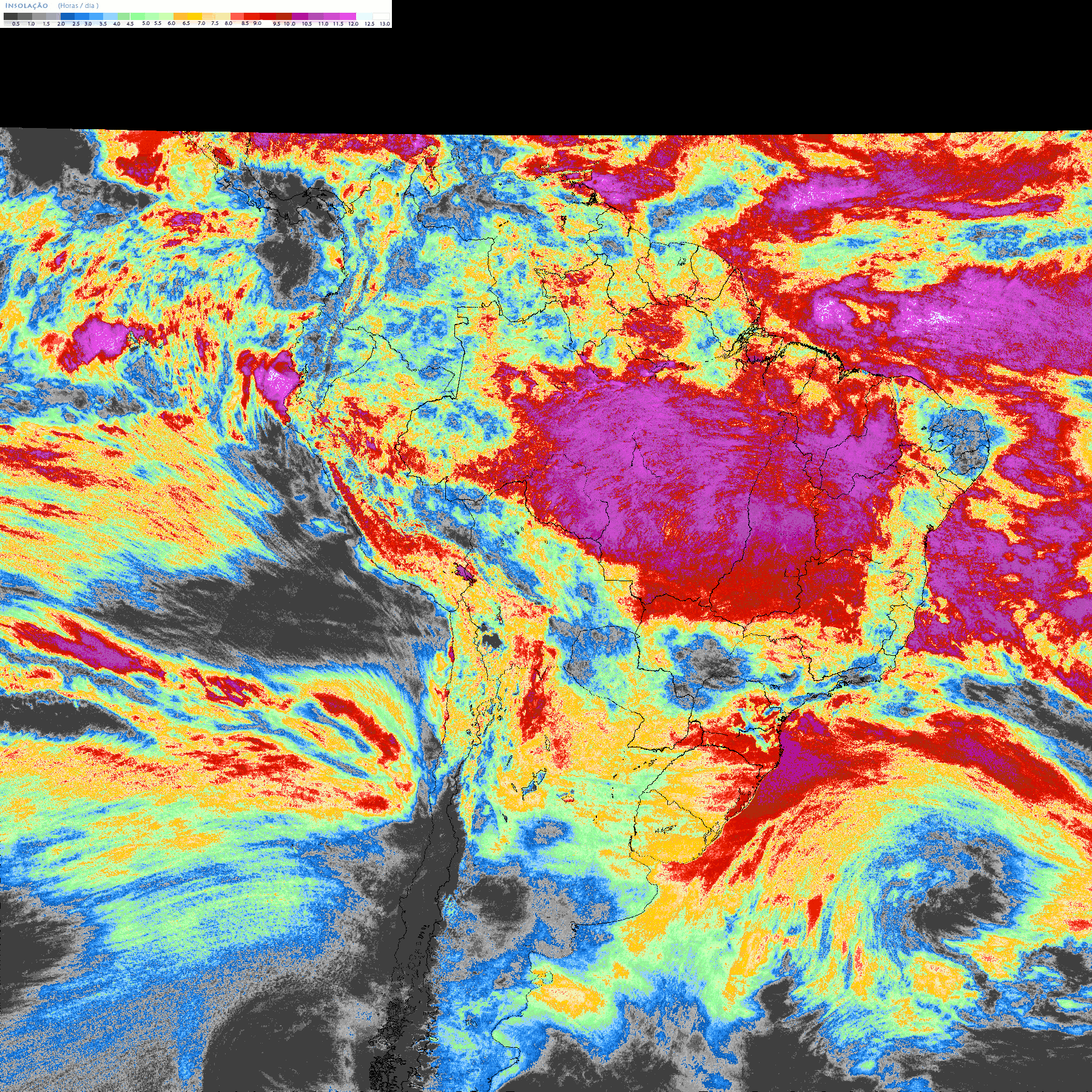
Task: Click the 9.5 legend value
Action: pos(277,24)
